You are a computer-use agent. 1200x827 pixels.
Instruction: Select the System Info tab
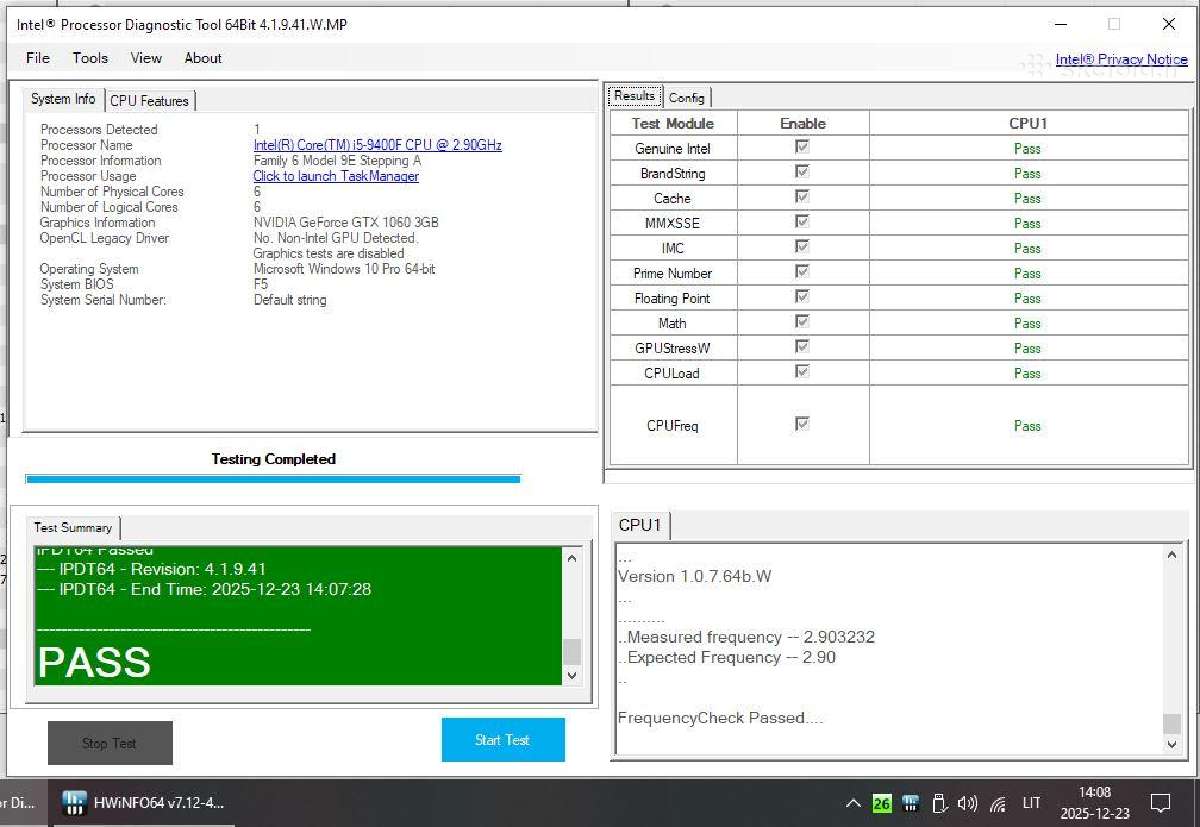tap(63, 99)
